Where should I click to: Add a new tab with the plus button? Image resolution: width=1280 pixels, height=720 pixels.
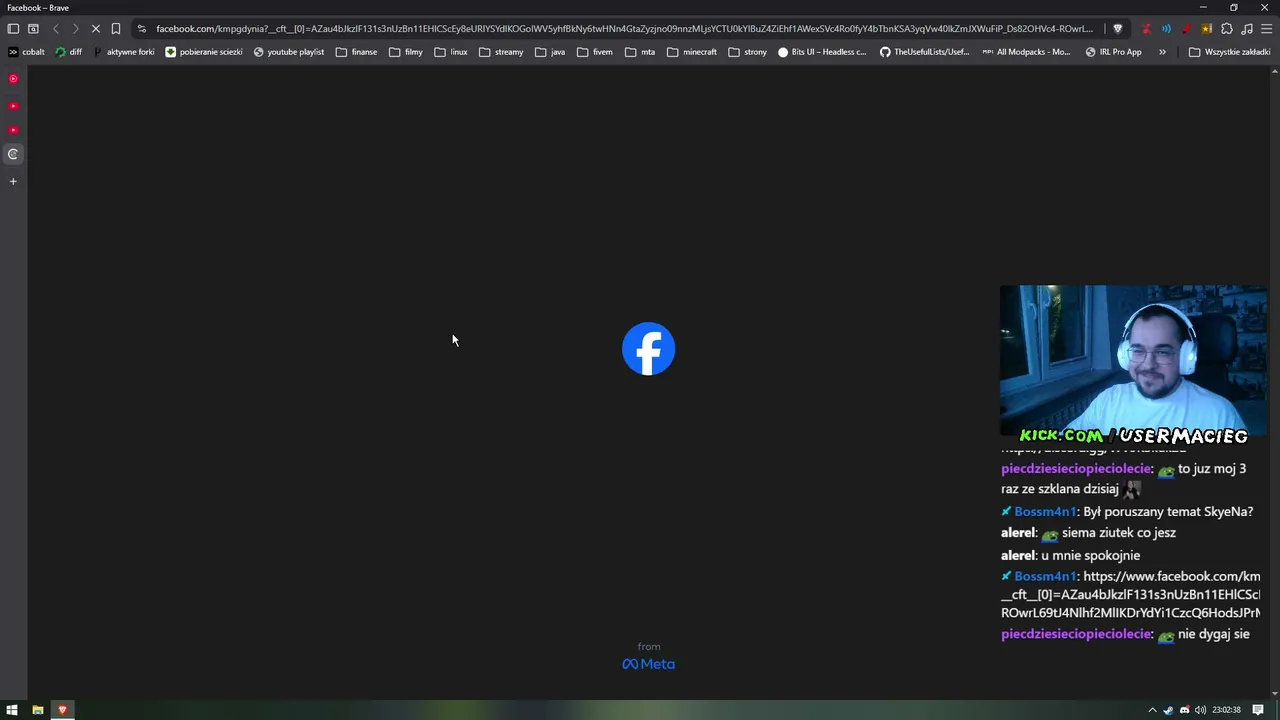click(13, 181)
